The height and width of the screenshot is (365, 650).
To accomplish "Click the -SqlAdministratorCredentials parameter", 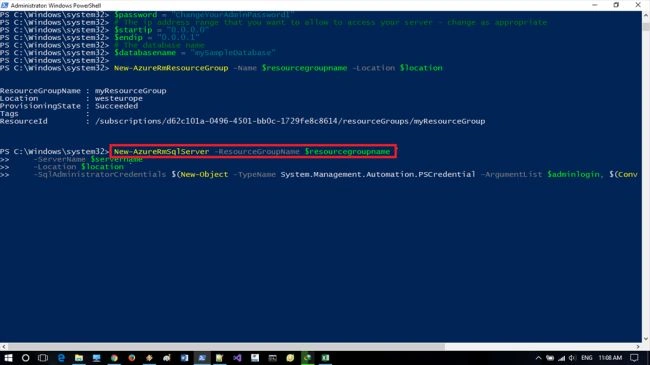I will tap(99, 174).
